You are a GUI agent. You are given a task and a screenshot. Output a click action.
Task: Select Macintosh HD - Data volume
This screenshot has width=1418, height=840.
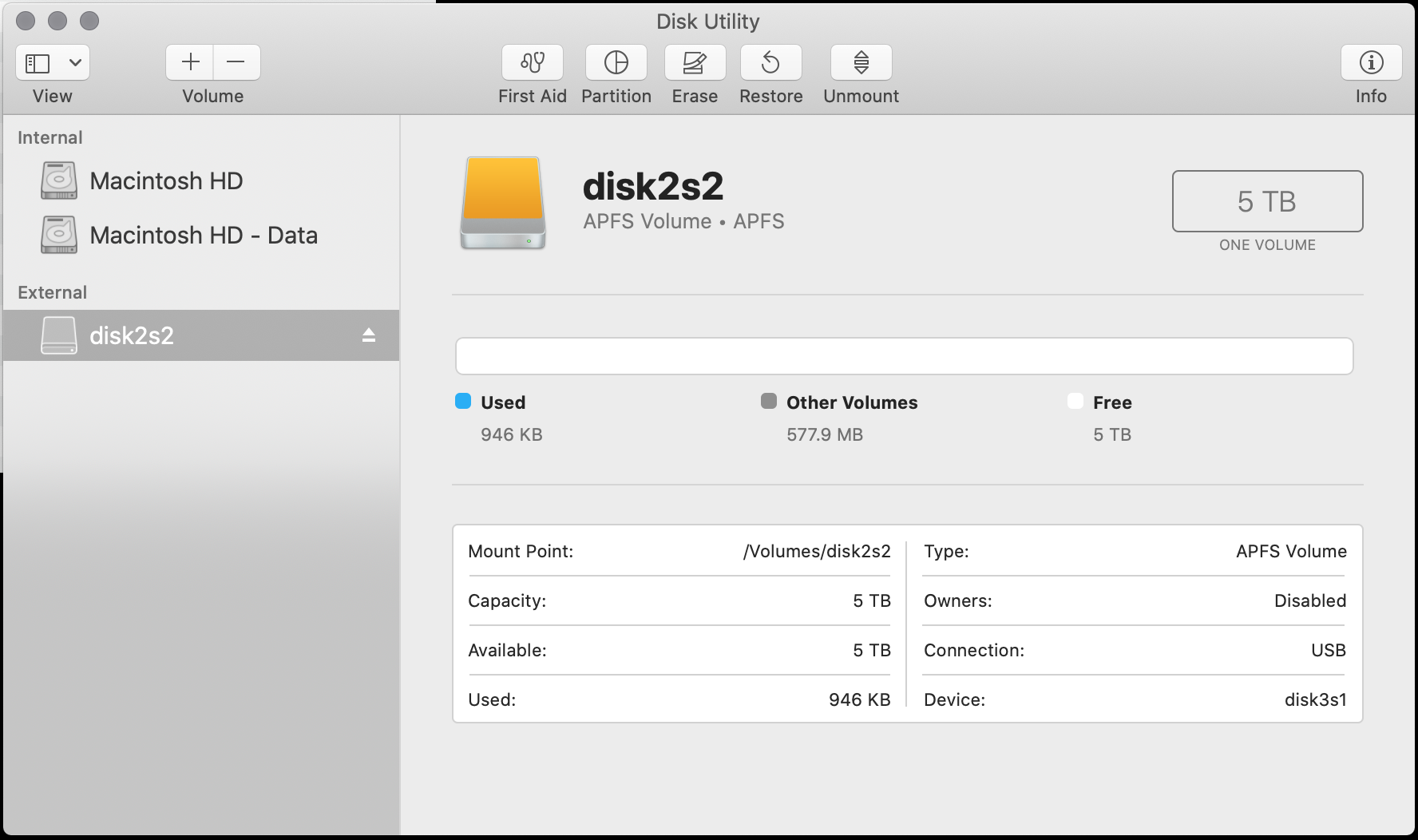[x=204, y=235]
